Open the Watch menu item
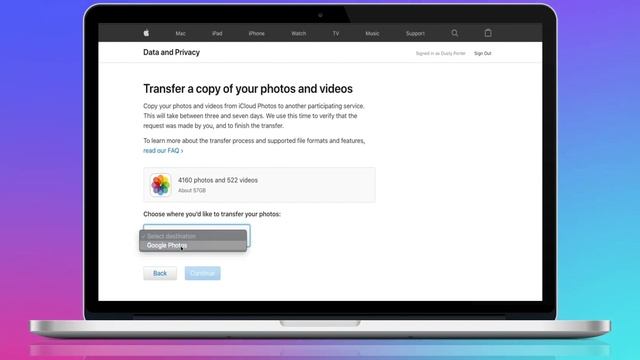This screenshot has height=360, width=640. point(298,33)
